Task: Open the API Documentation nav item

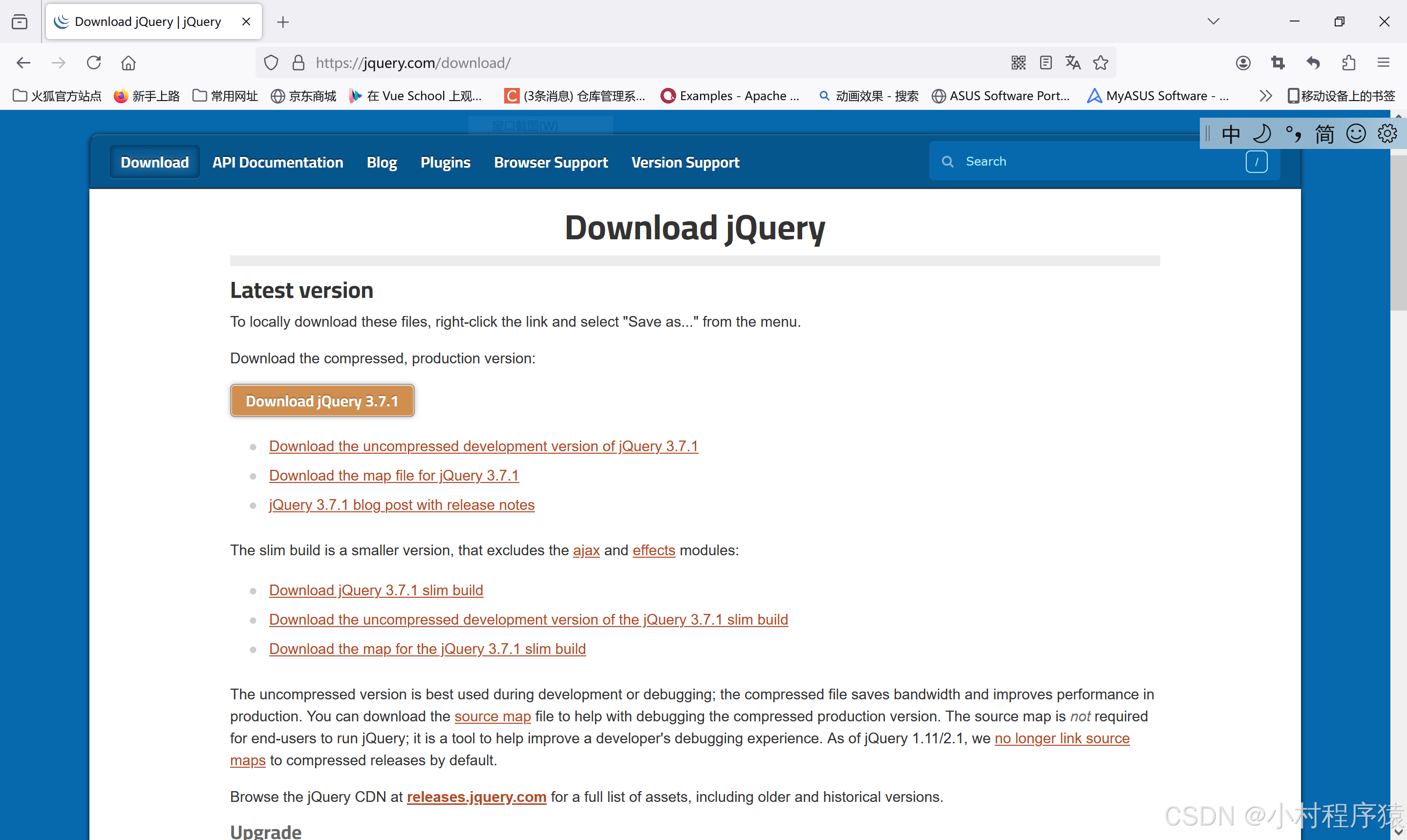Action: pyautogui.click(x=277, y=163)
